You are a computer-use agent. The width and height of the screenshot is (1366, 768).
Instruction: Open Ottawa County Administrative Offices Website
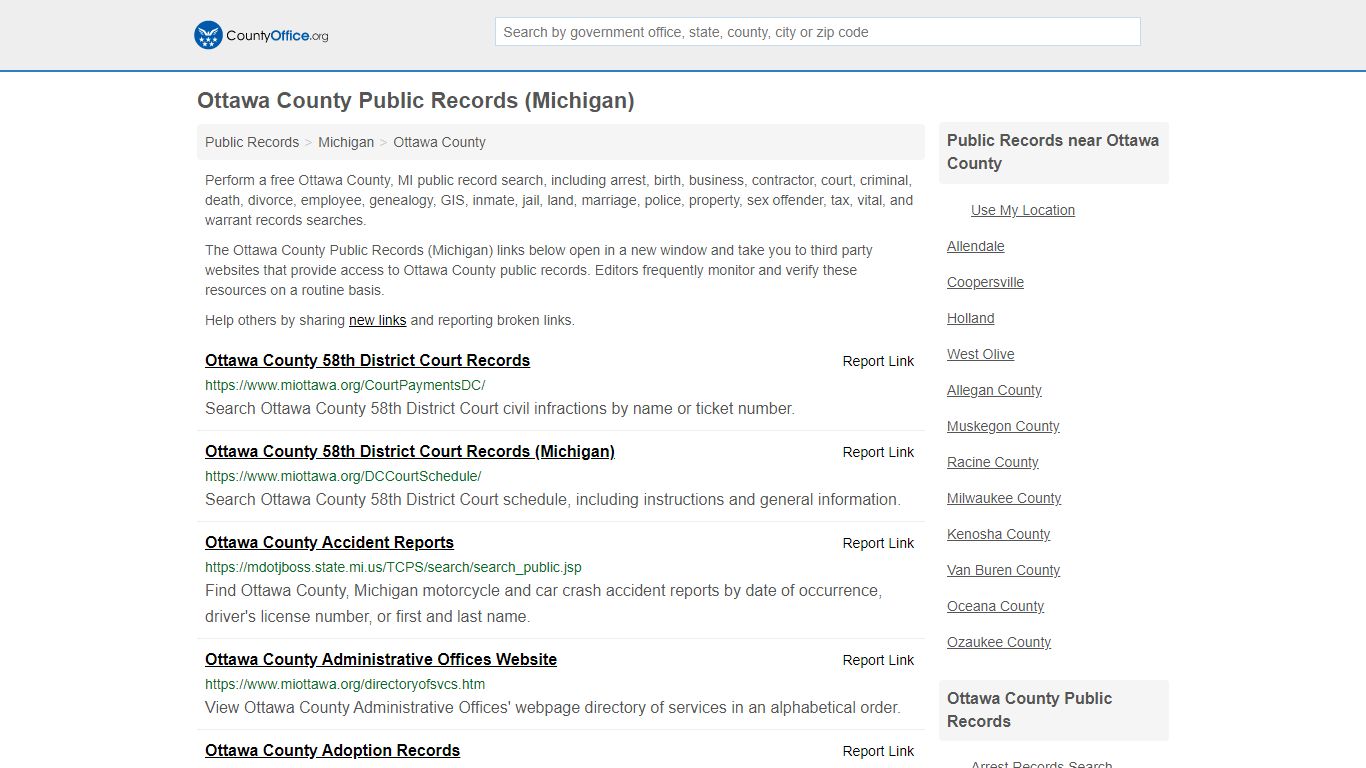[381, 659]
